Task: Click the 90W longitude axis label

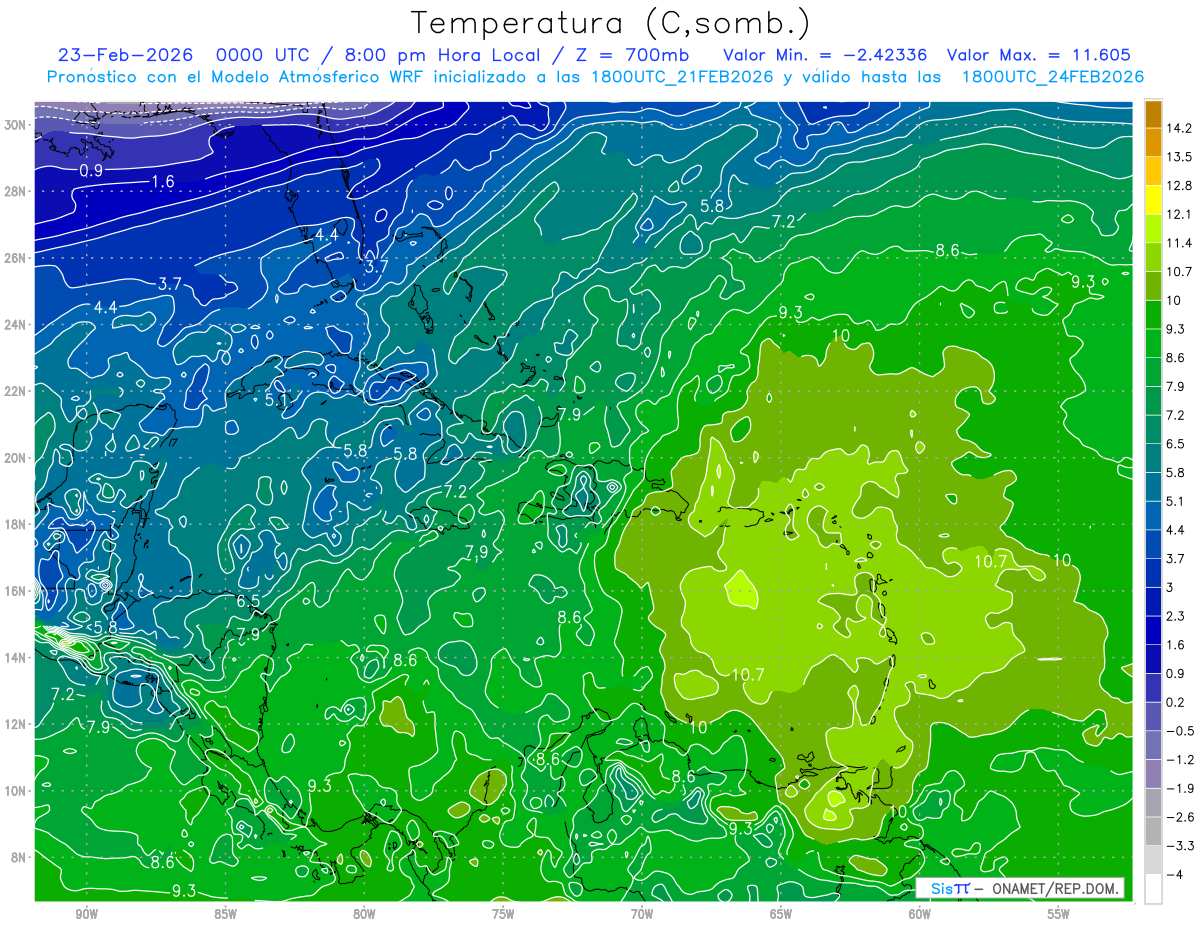Action: pyautogui.click(x=86, y=914)
